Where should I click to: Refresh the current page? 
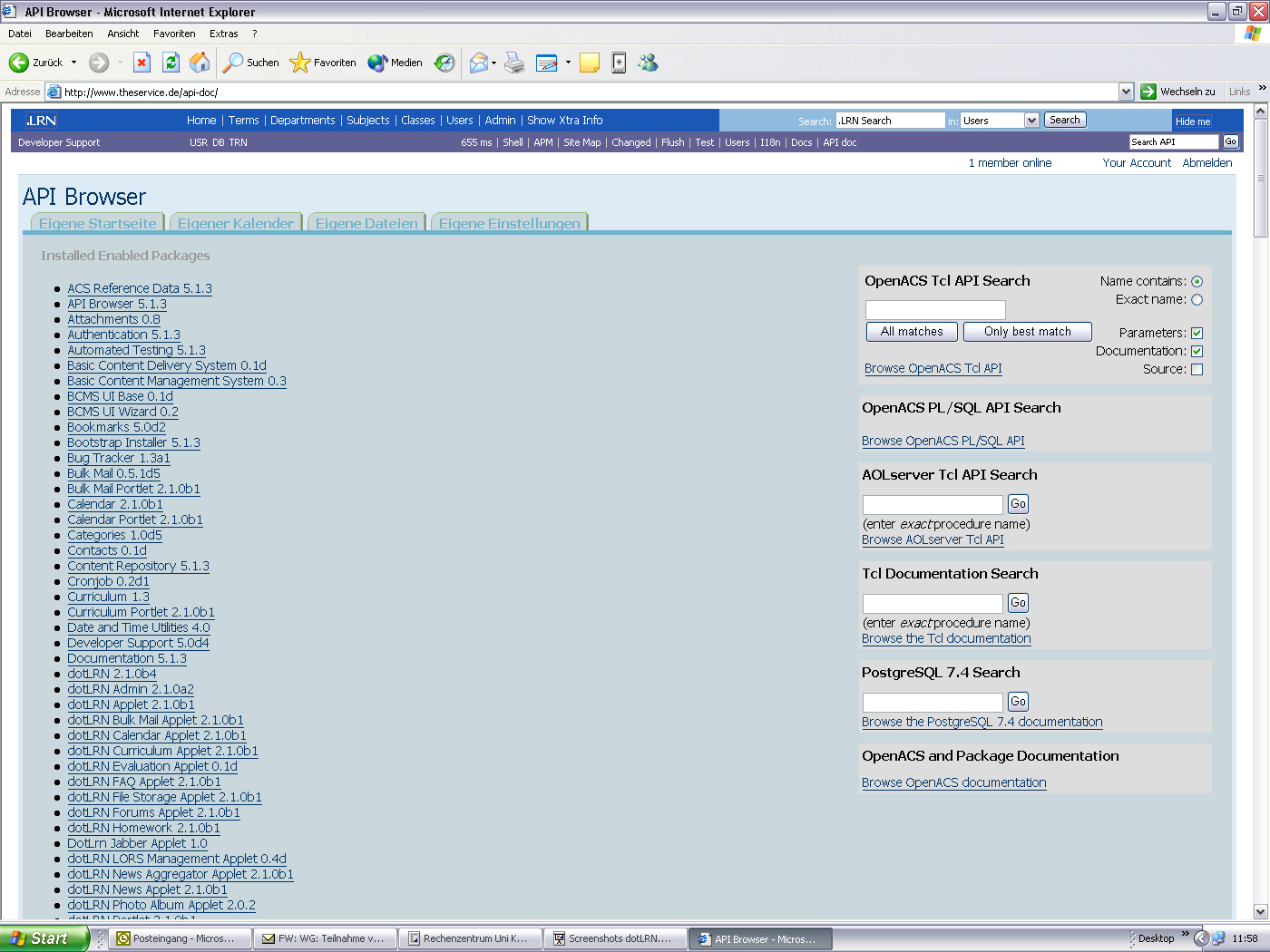171,62
